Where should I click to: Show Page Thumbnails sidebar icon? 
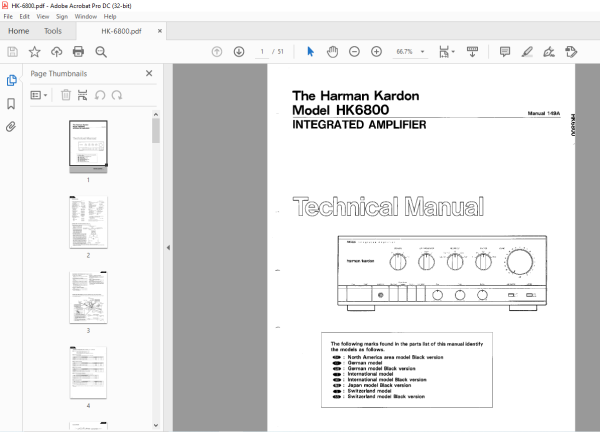tap(11, 80)
